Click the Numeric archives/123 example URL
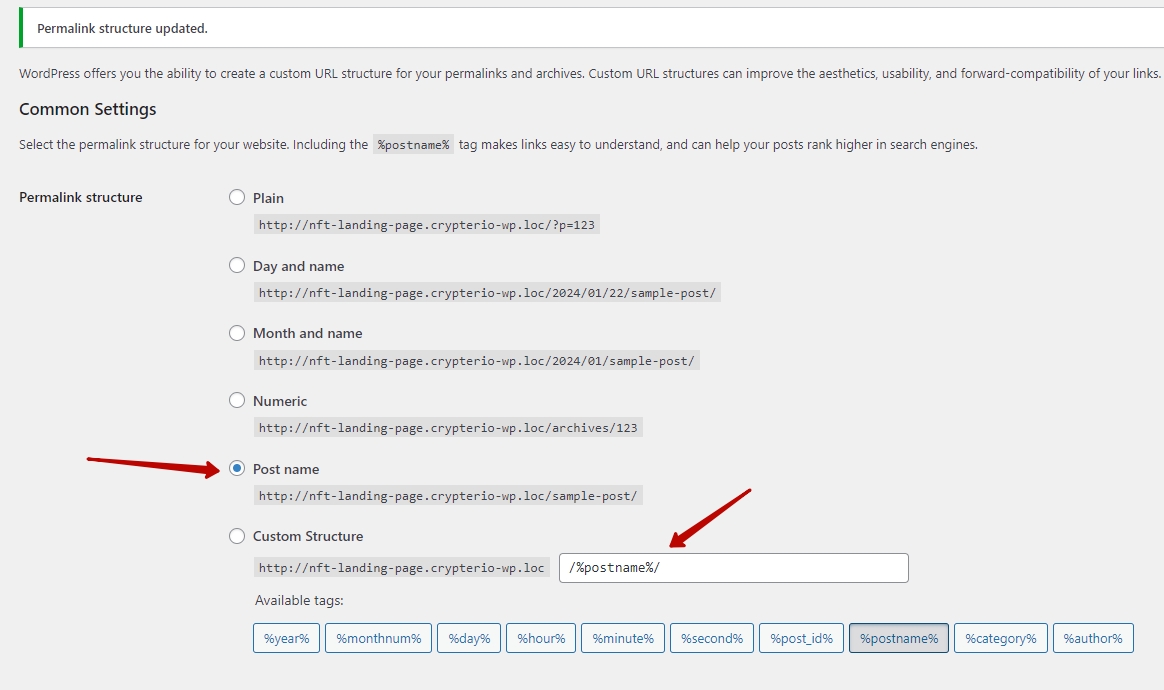 click(x=447, y=428)
